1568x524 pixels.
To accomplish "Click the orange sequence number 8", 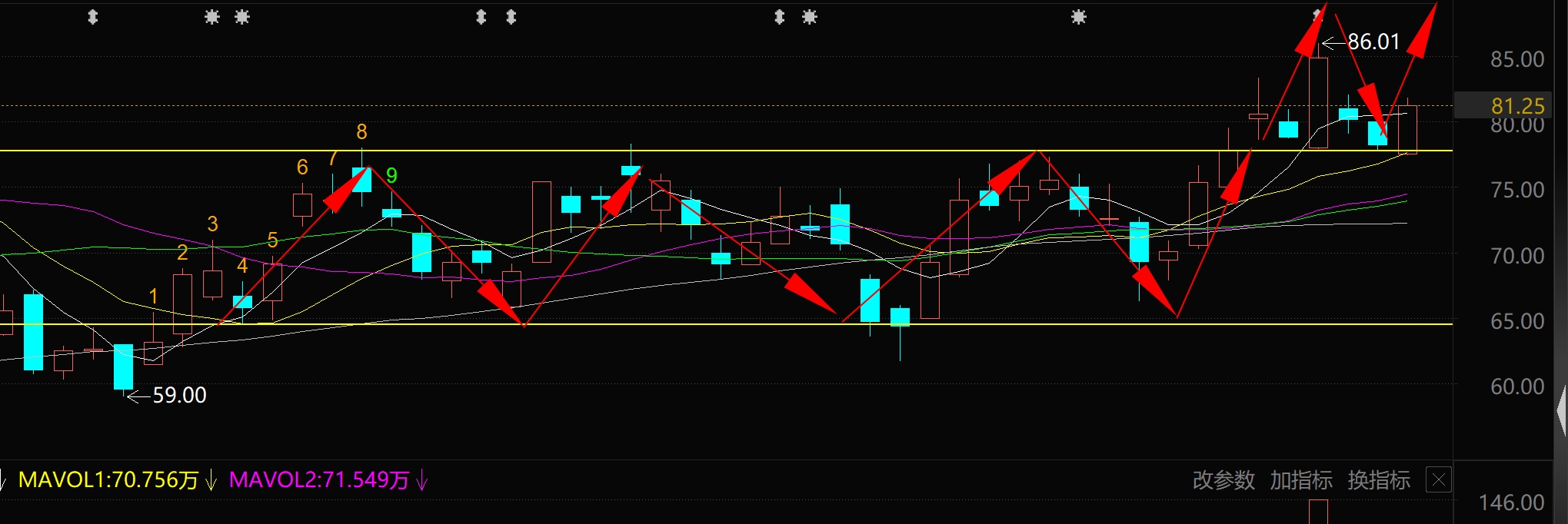I will [361, 132].
